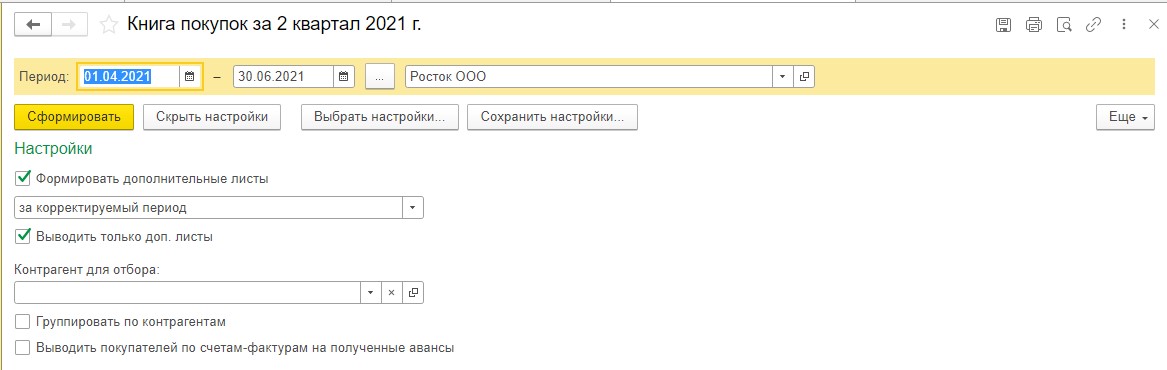The width and height of the screenshot is (1167, 370).
Task: Open the Еще menu
Action: click(1125, 117)
